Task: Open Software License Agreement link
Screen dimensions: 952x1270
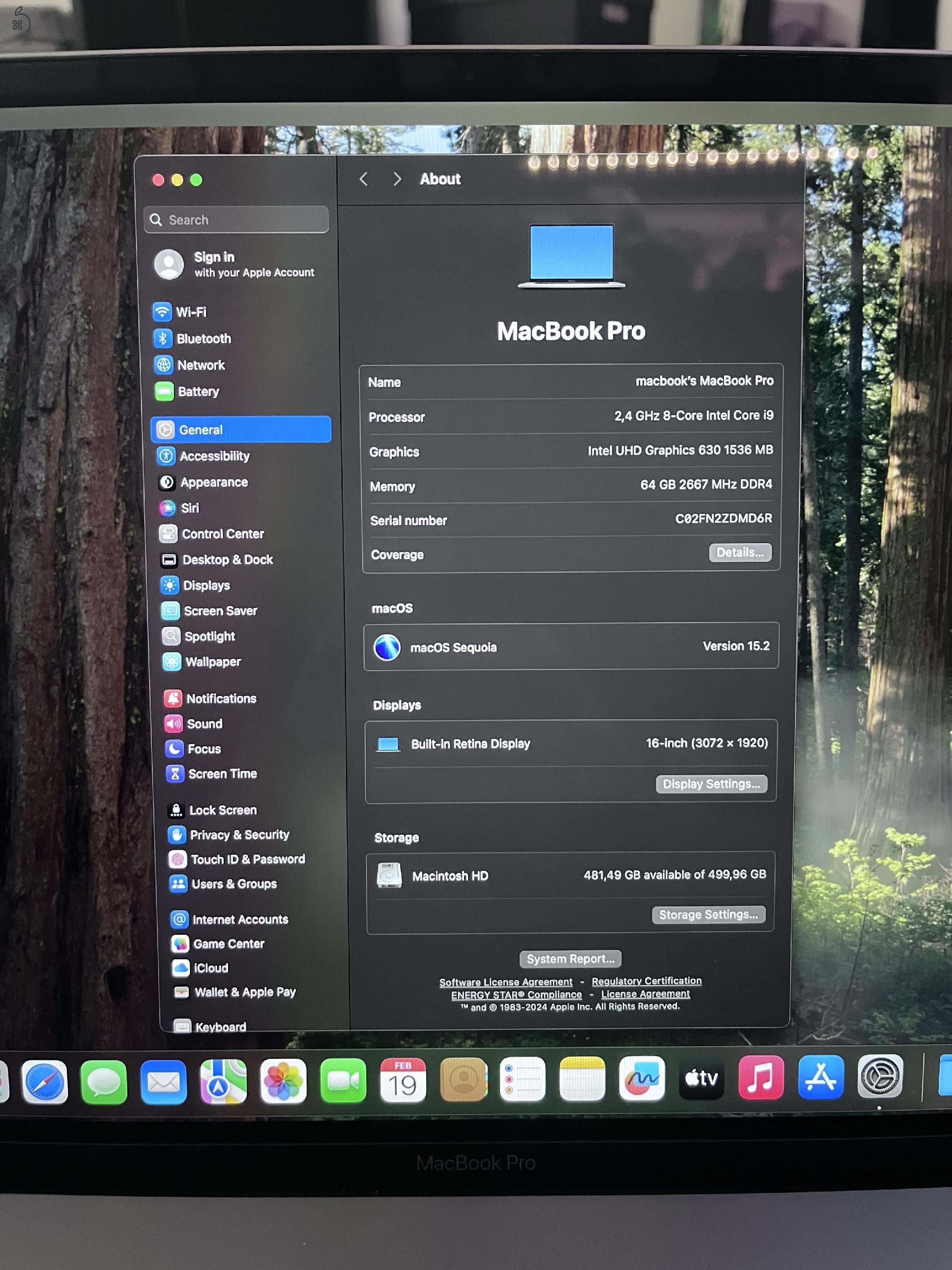Action: [506, 982]
